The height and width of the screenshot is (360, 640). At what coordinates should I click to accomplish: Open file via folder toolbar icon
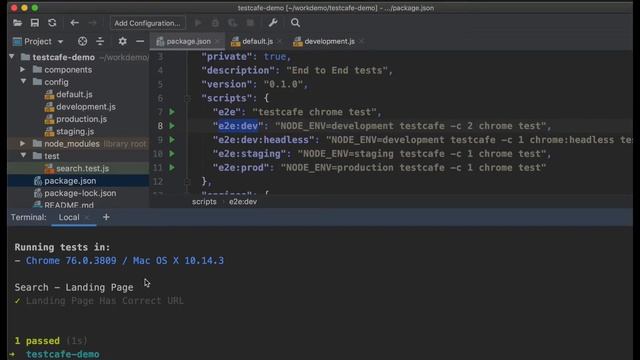(x=17, y=23)
